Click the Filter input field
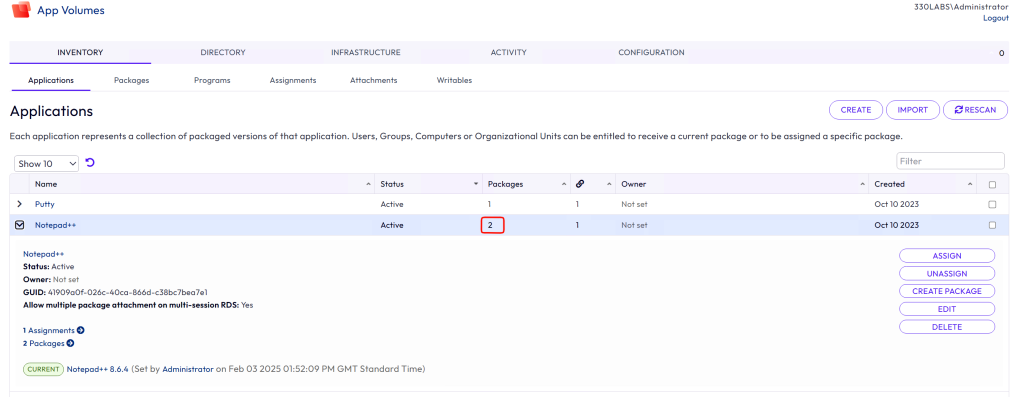Image resolution: width=1024 pixels, height=397 pixels. tap(950, 161)
